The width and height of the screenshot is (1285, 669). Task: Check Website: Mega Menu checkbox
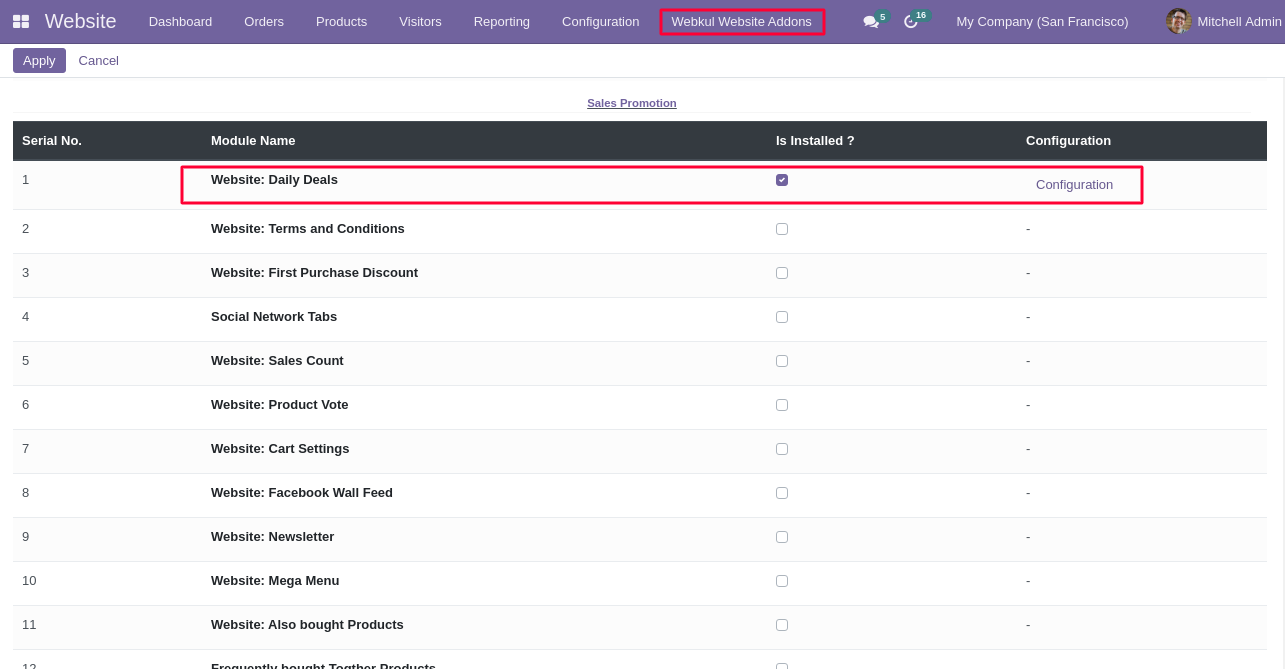pos(782,581)
